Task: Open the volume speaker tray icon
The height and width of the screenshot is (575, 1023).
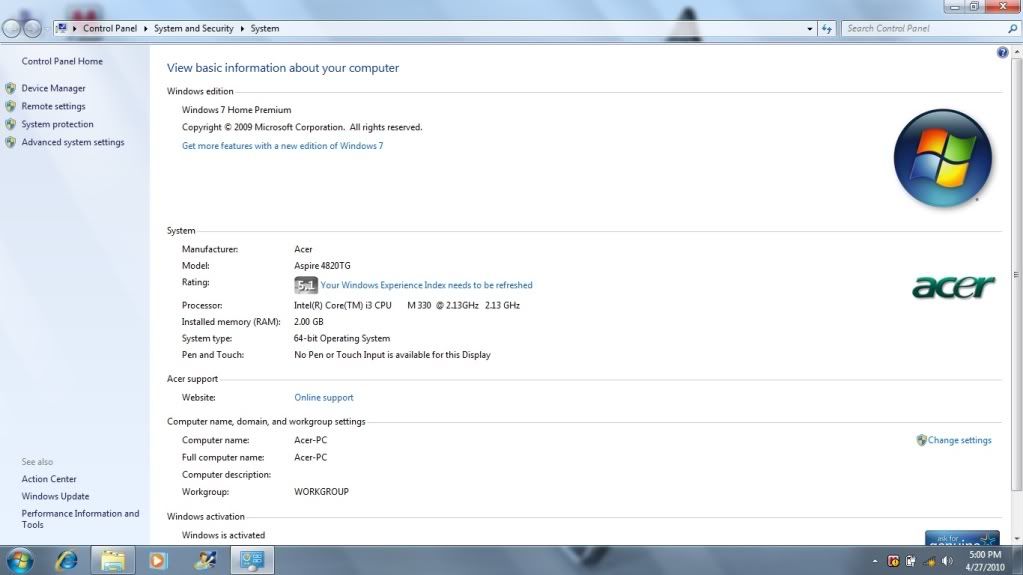Action: (x=947, y=561)
